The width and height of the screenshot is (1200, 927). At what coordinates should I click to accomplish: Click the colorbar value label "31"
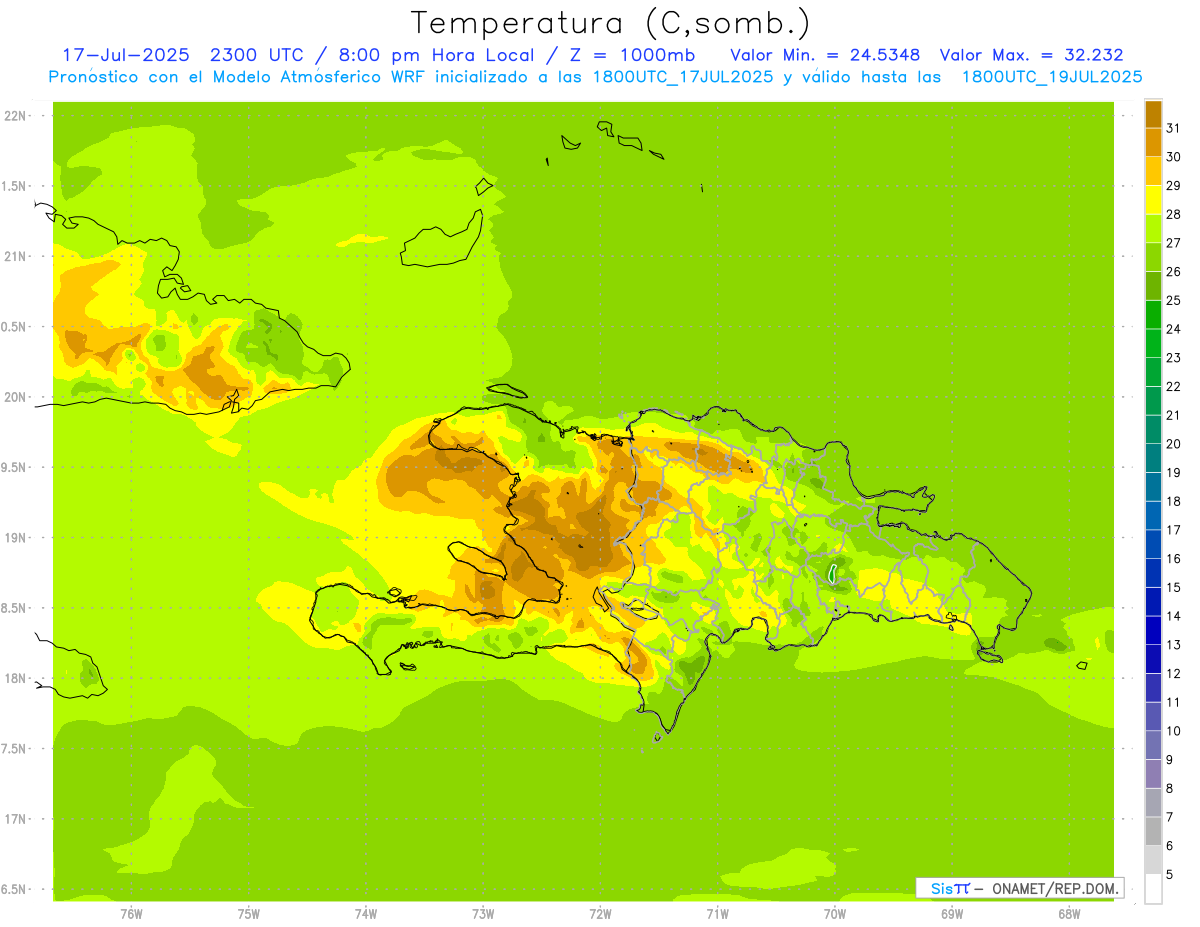pos(1174,128)
